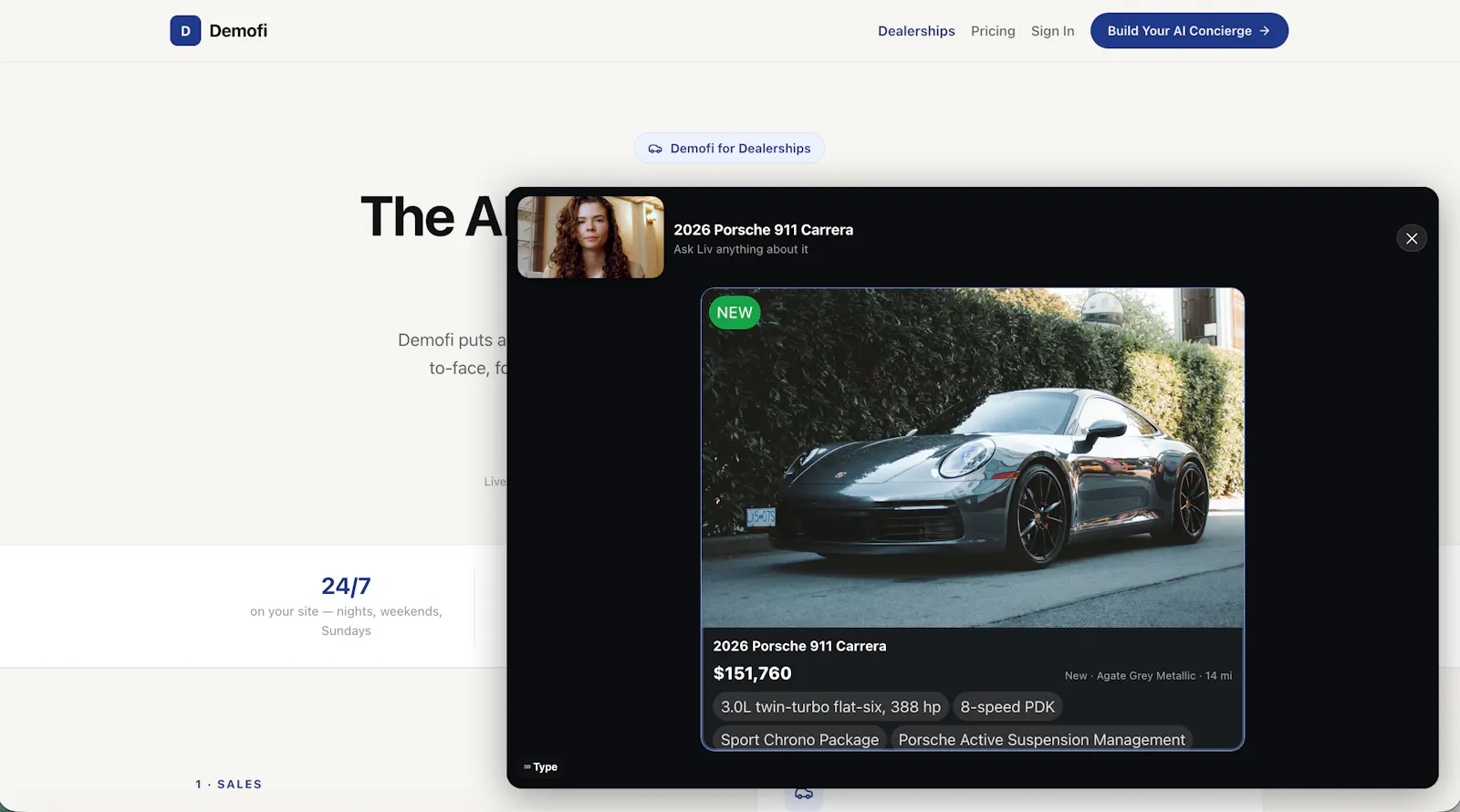Go to the Pricing page

coord(993,31)
